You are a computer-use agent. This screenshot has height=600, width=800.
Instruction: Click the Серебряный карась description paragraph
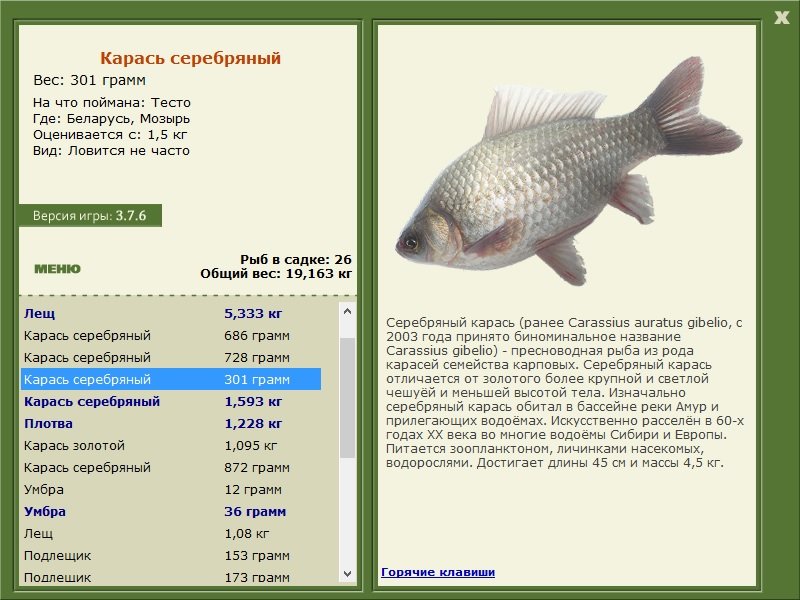(x=564, y=392)
